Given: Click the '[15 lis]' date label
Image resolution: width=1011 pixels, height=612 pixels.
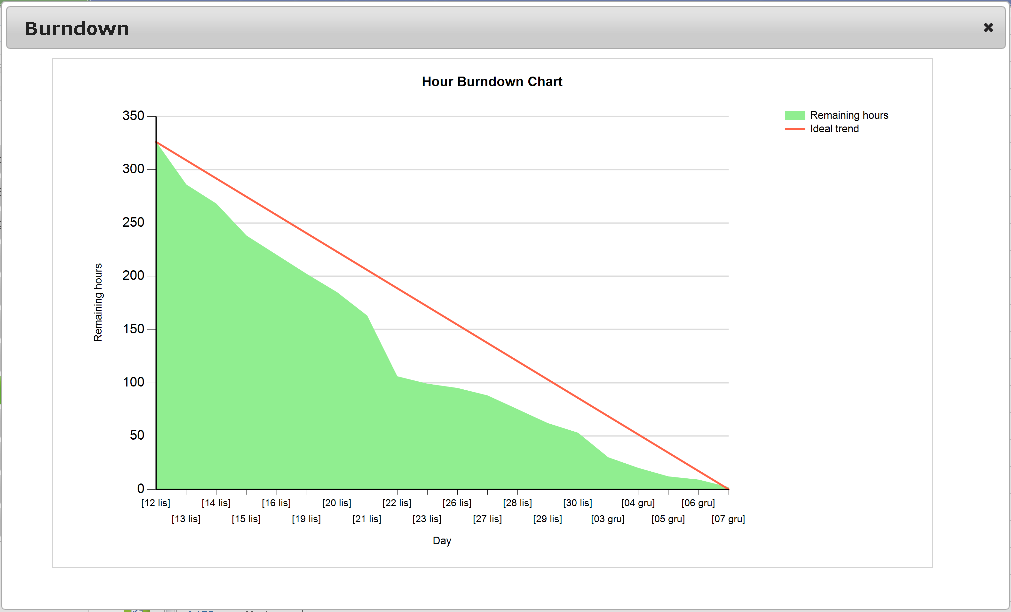Looking at the screenshot, I should 246,519.
